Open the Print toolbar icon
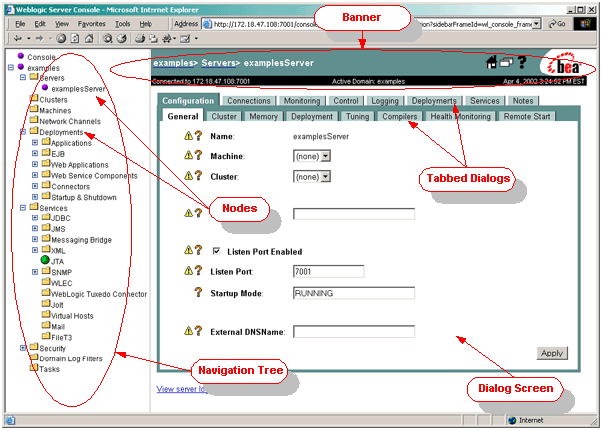 click(x=140, y=38)
